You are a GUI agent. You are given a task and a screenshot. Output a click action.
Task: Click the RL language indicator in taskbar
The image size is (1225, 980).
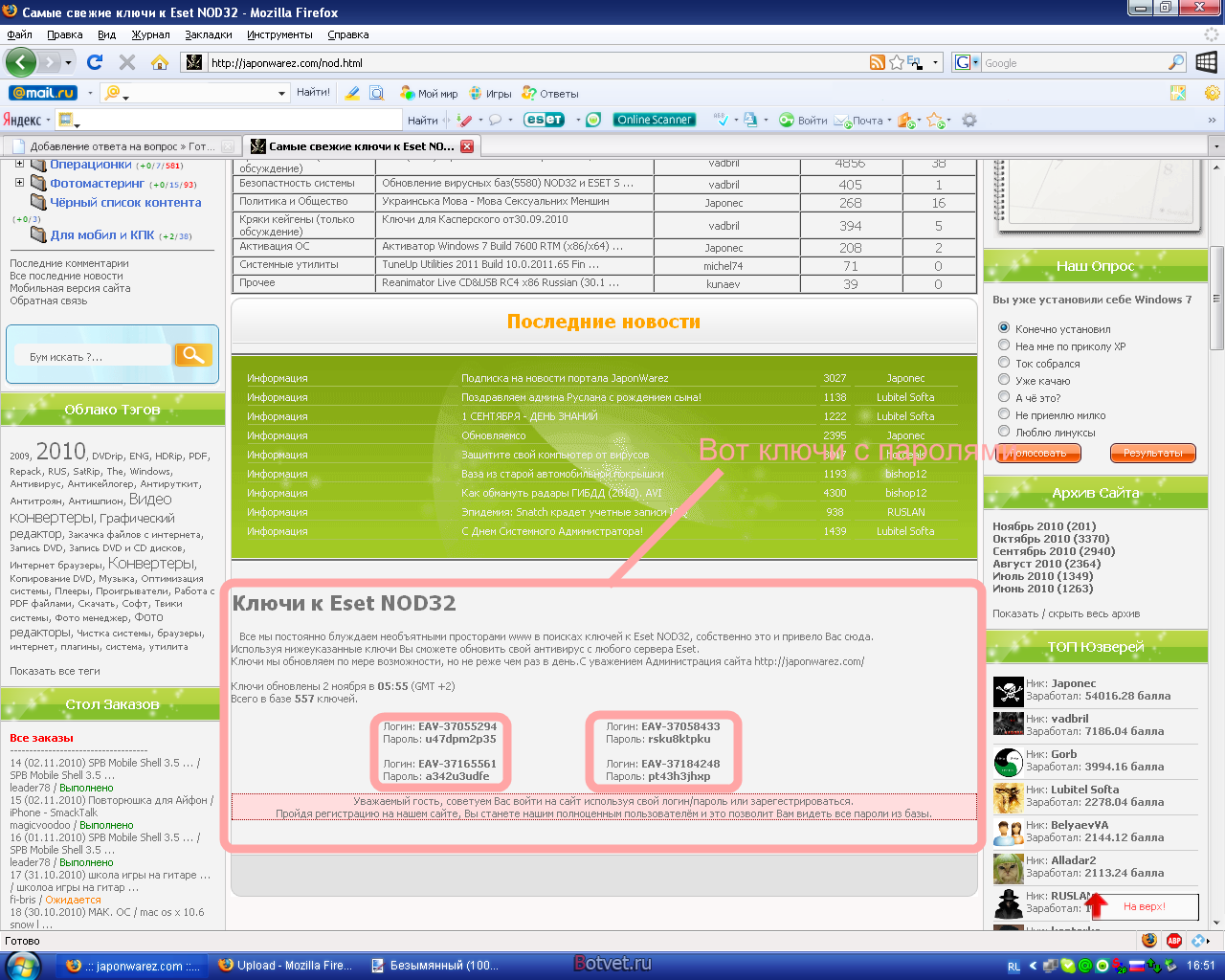pos(1013,967)
